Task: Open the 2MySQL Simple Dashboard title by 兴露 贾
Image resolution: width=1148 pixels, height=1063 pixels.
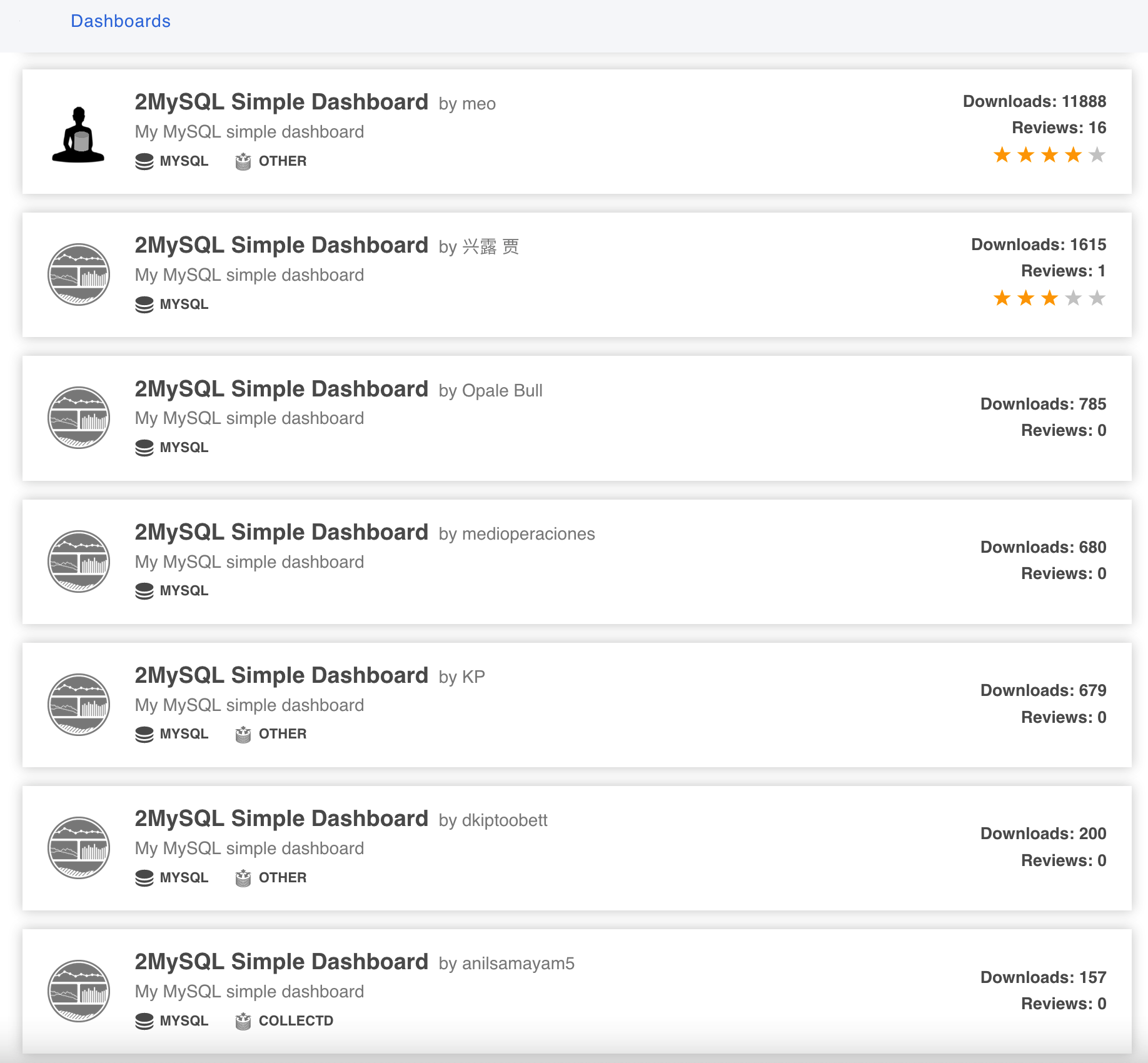Action: pyautogui.click(x=281, y=245)
